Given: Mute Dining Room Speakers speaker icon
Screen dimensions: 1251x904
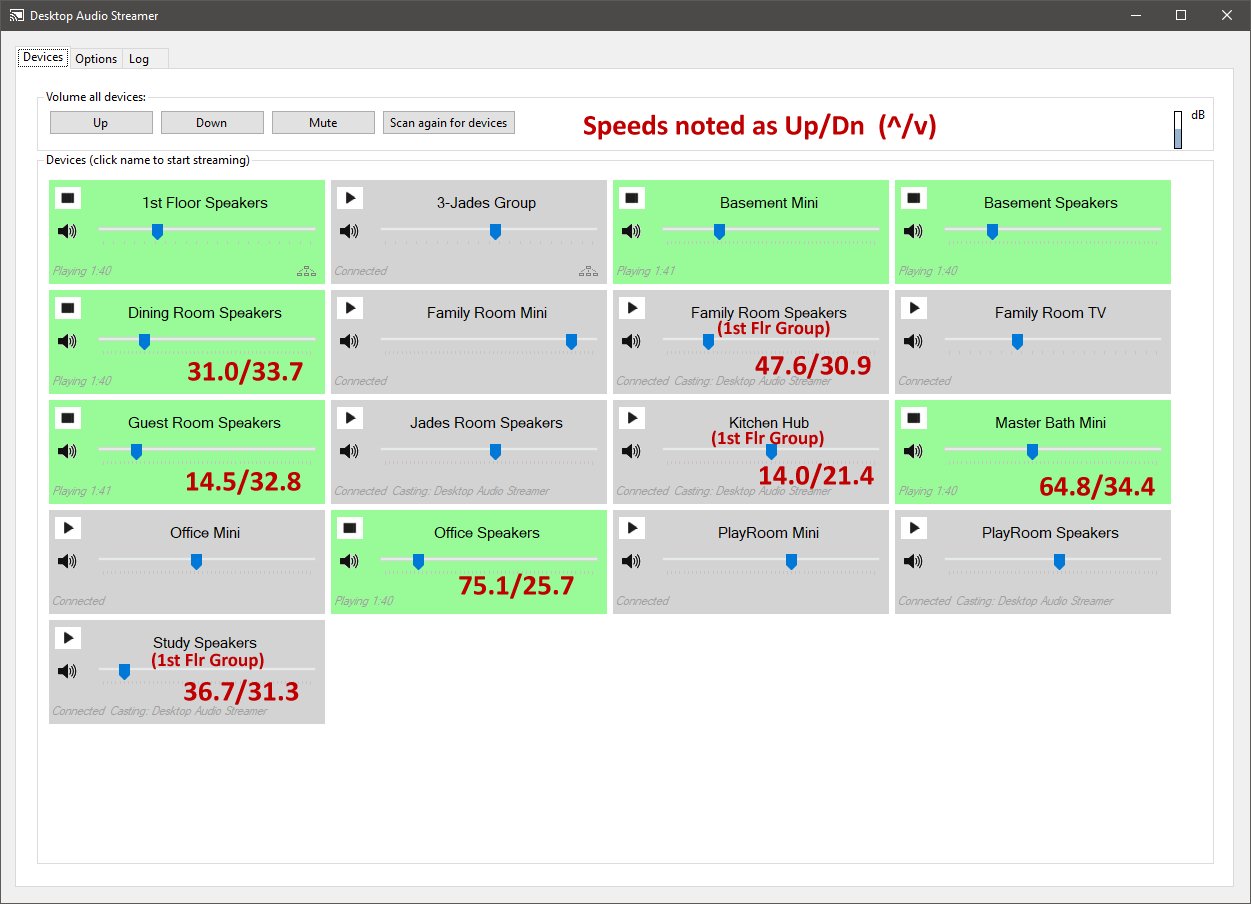Looking at the screenshot, I should tap(67, 342).
